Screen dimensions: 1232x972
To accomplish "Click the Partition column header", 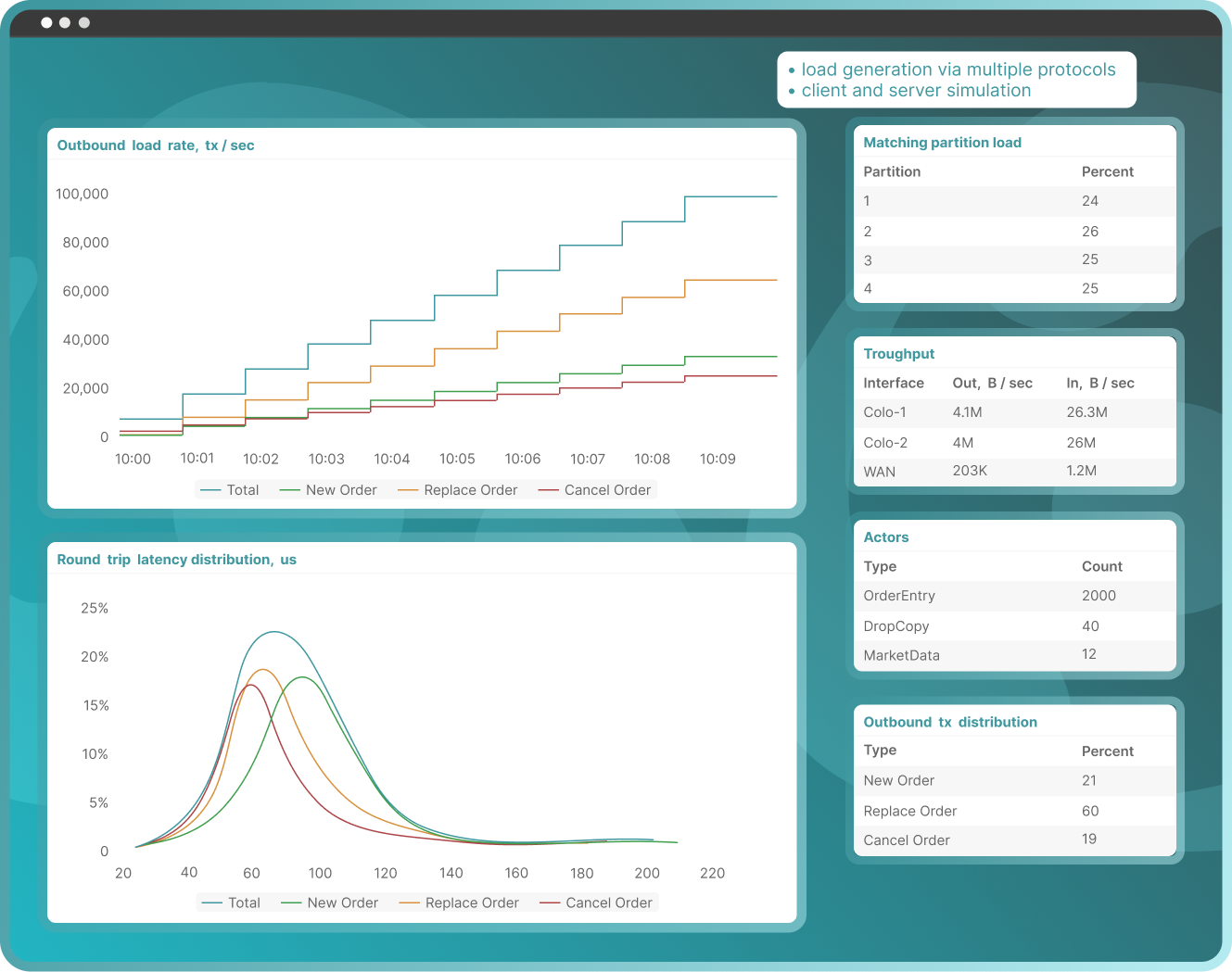I will pos(892,171).
